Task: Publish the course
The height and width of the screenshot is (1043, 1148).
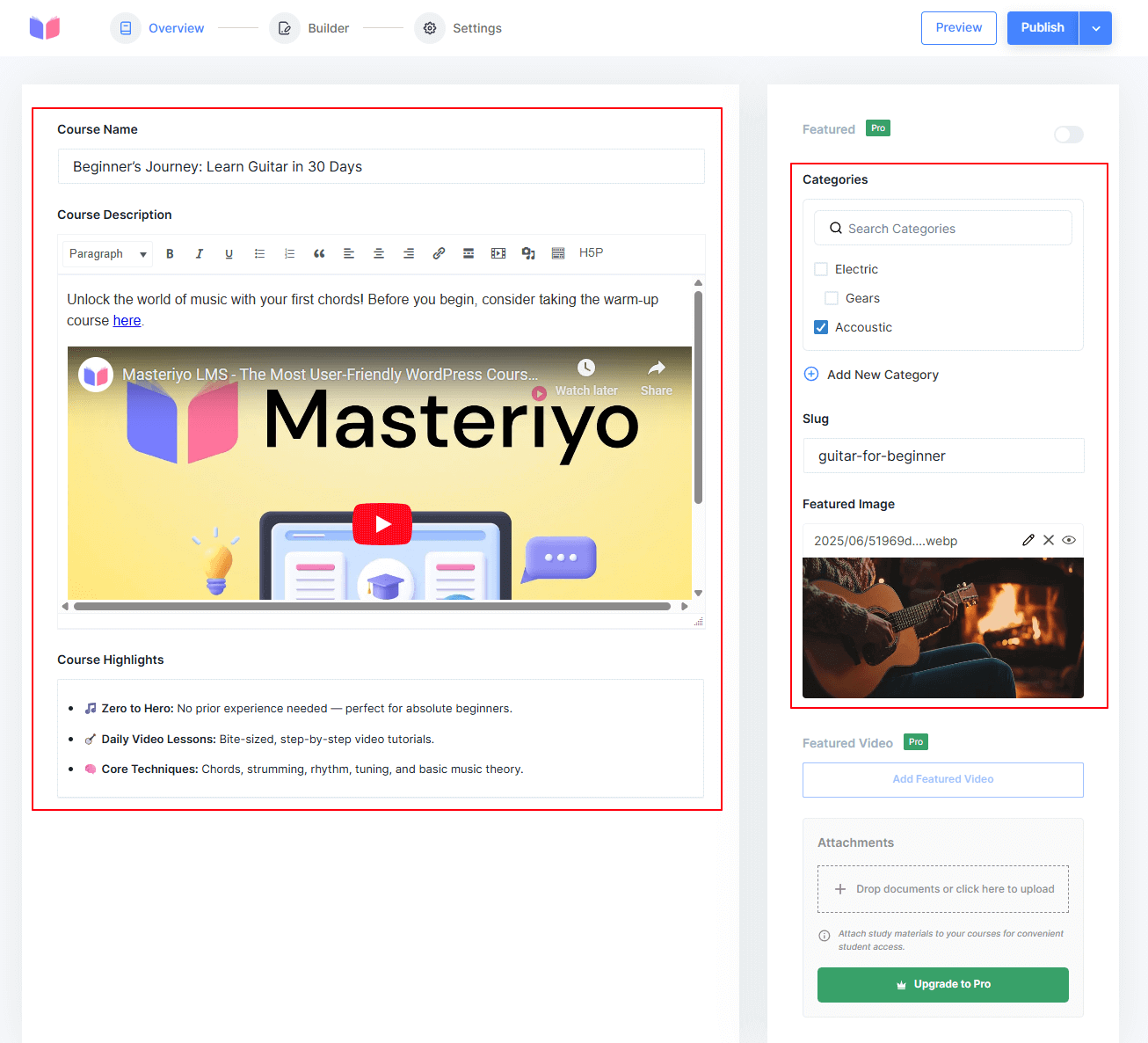Action: click(1043, 28)
